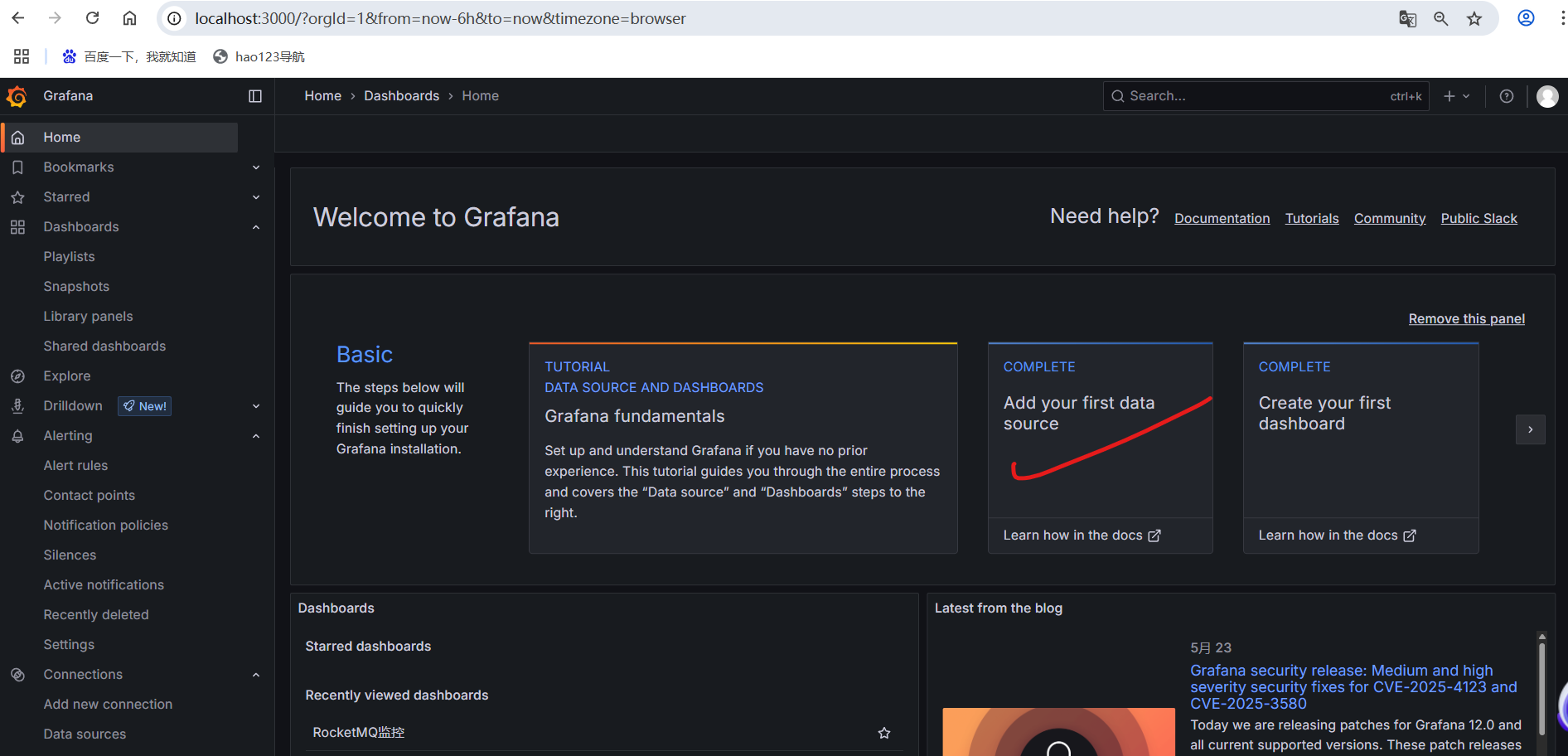The image size is (1568, 756).
Task: Reload the page with the browser refresh icon
Action: tap(91, 17)
